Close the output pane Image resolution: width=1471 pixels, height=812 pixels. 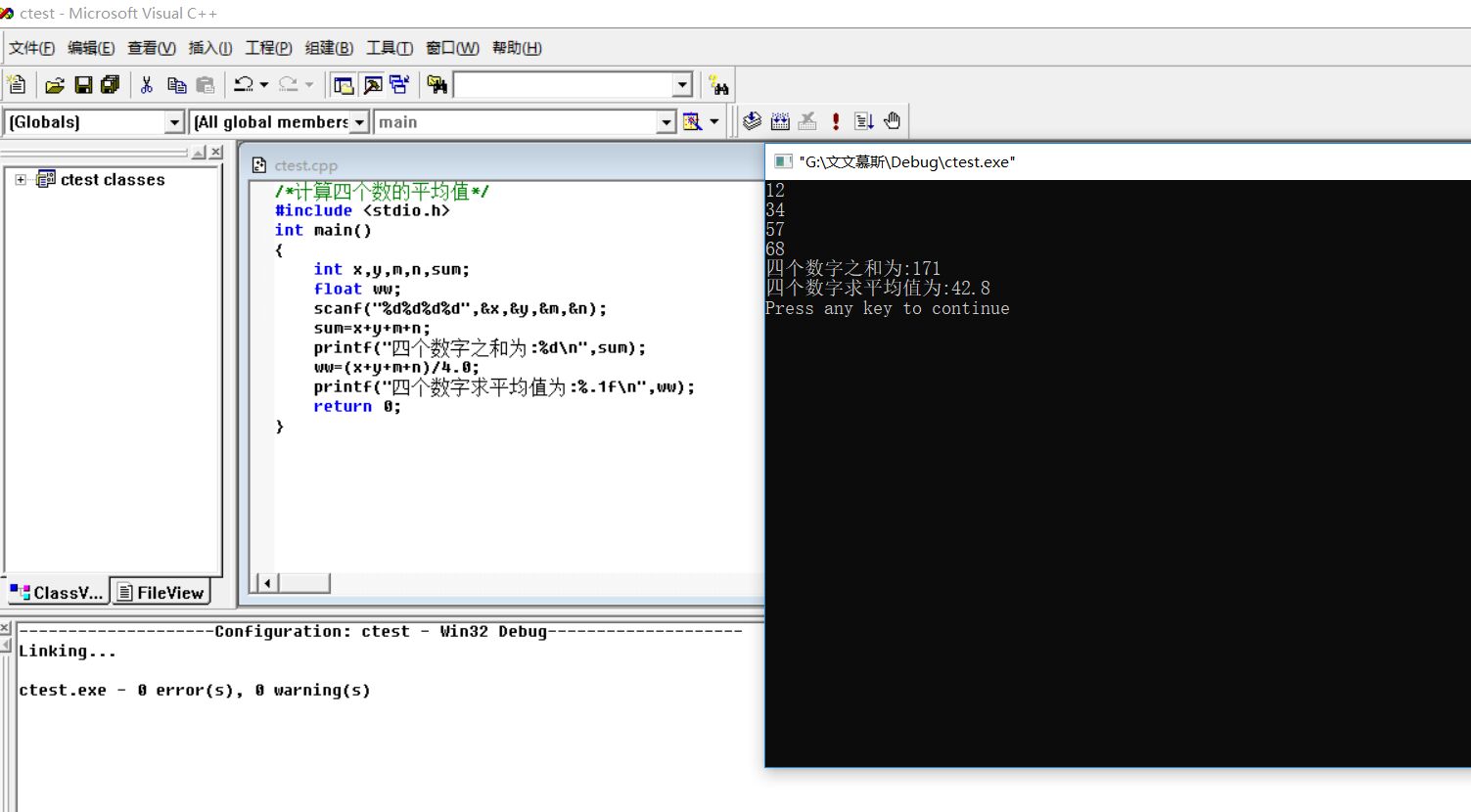tap(5, 627)
